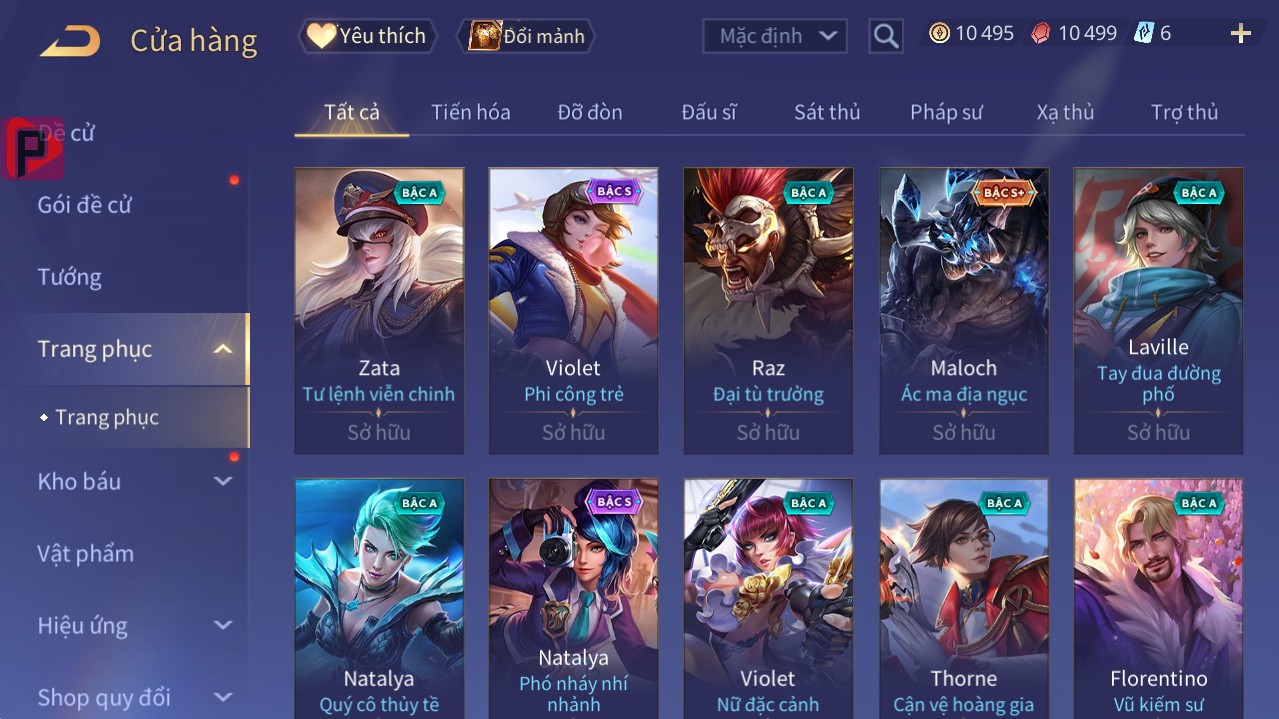Tap the red ruby currency icon
1279x719 pixels.
click(x=1041, y=34)
